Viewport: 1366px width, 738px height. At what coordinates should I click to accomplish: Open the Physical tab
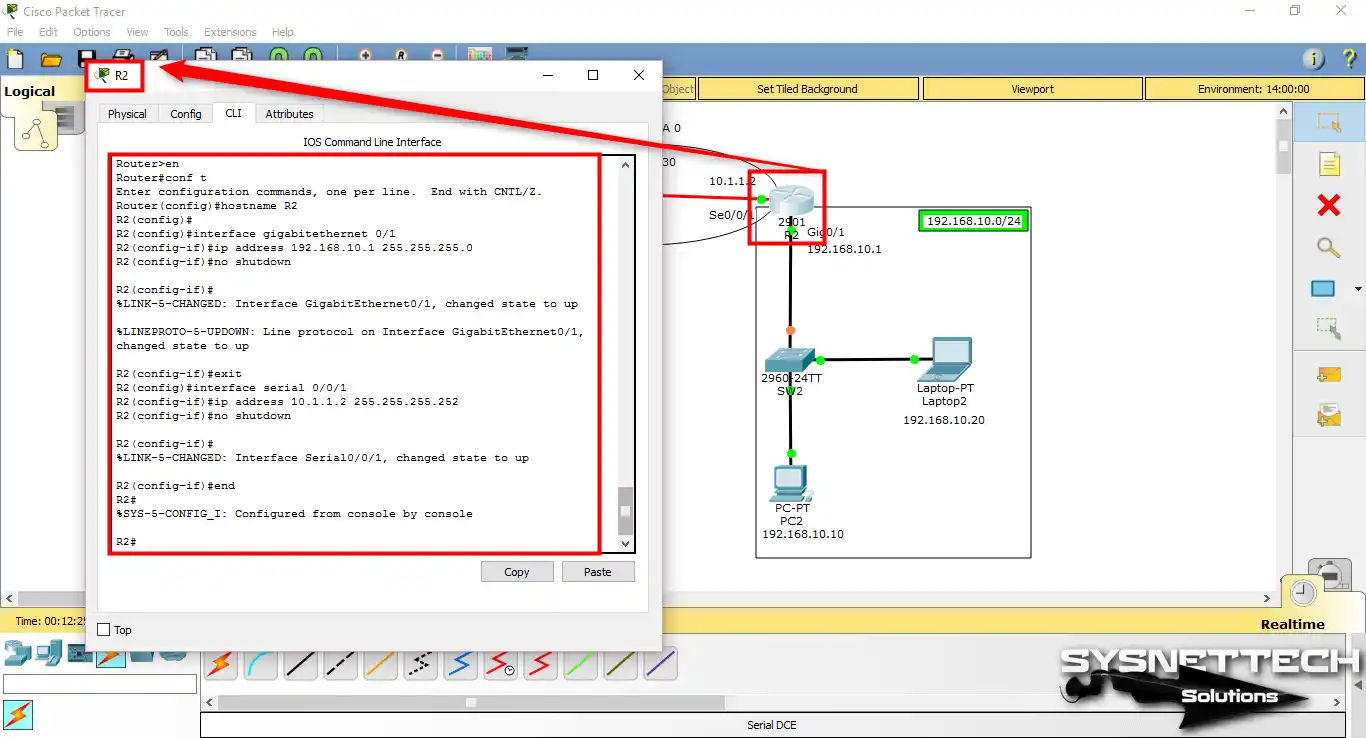pos(127,114)
